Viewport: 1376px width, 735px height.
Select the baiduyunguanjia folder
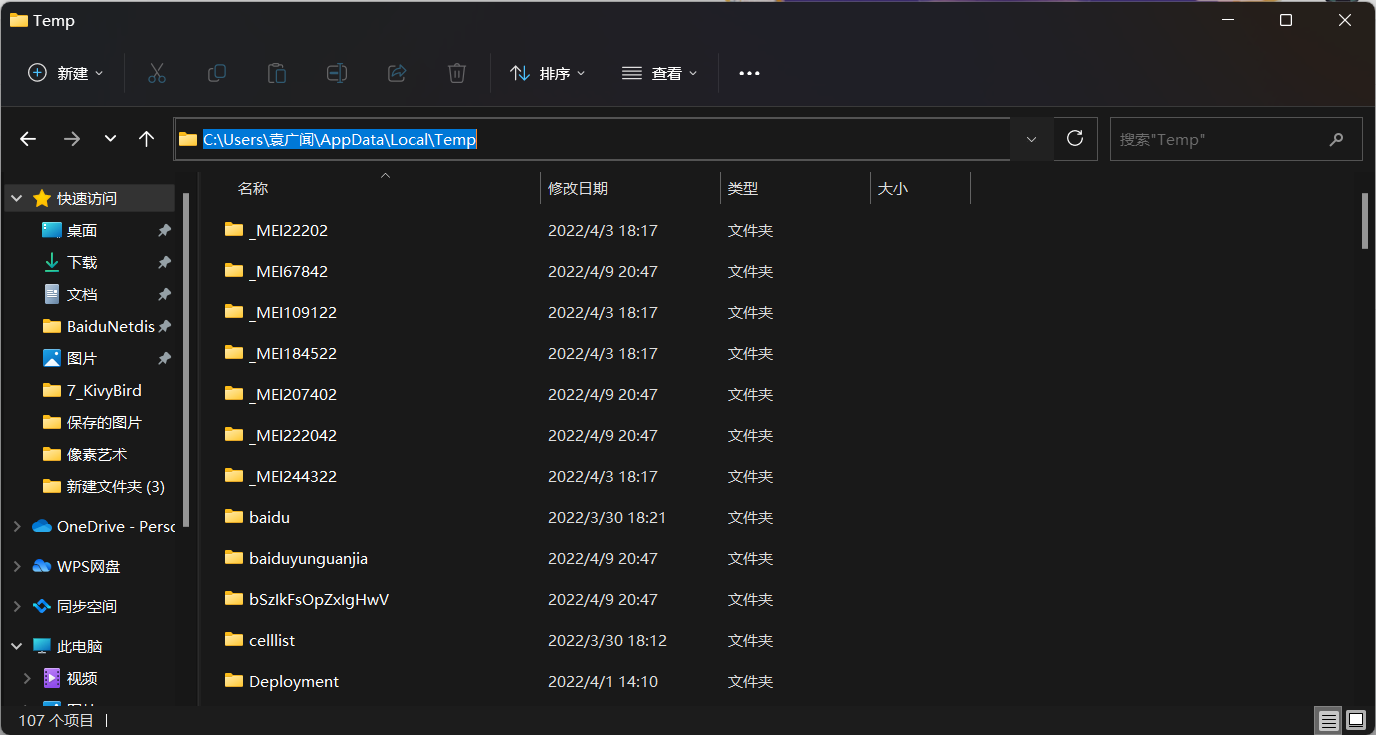[308, 558]
